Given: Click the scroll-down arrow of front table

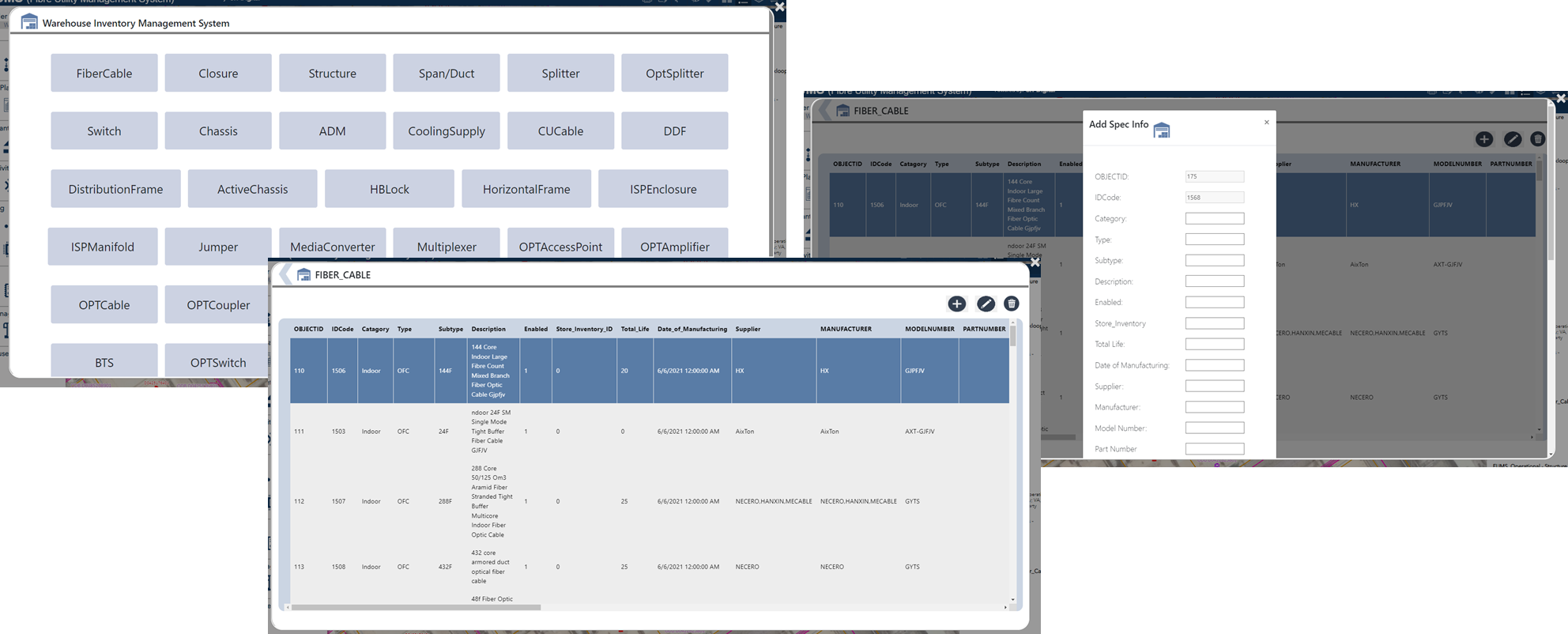Looking at the screenshot, I should [1012, 600].
